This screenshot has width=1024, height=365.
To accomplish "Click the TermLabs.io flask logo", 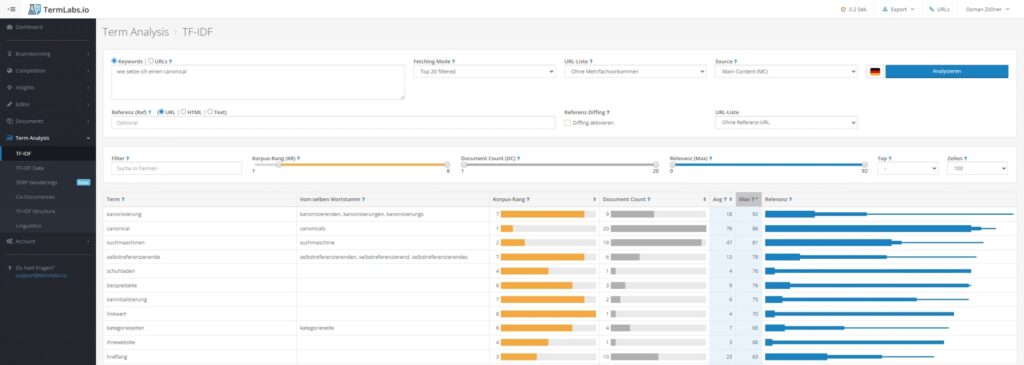I will coord(35,9).
